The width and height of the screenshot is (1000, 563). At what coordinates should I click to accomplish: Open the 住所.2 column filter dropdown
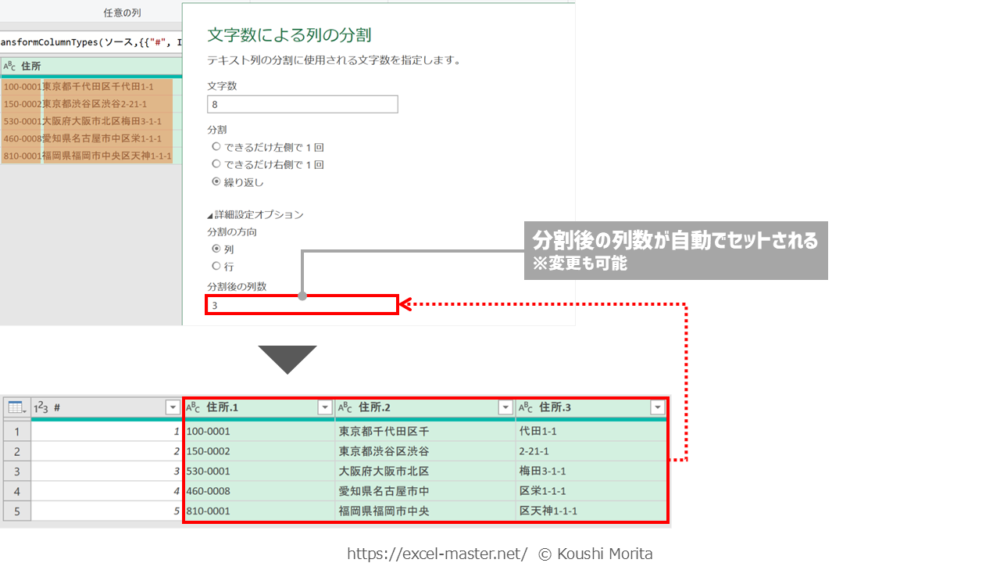click(505, 408)
